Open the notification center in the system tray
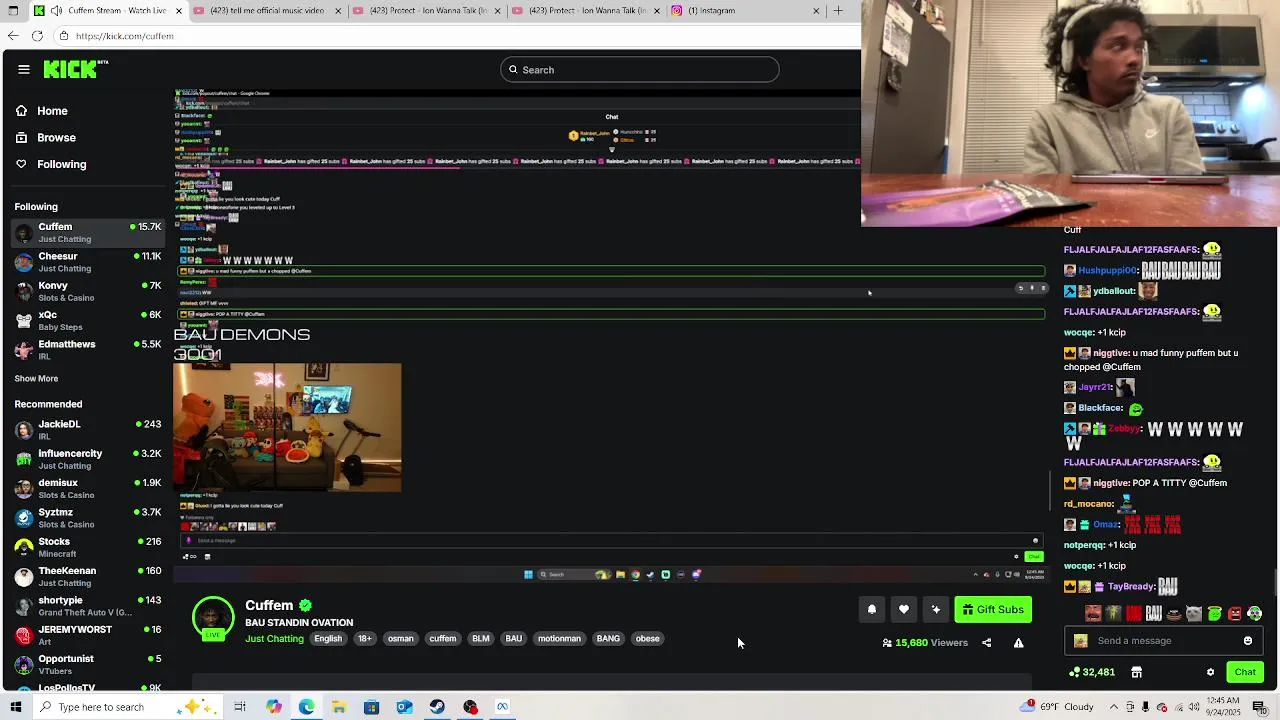 pos(1260,707)
